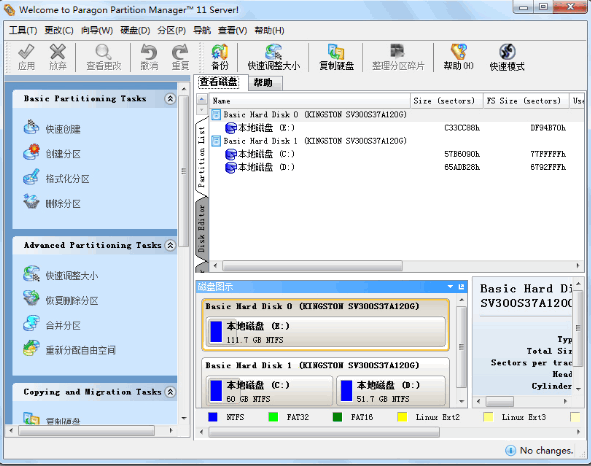Open the 帮助 (H) help toolbar icon

(x=458, y=57)
